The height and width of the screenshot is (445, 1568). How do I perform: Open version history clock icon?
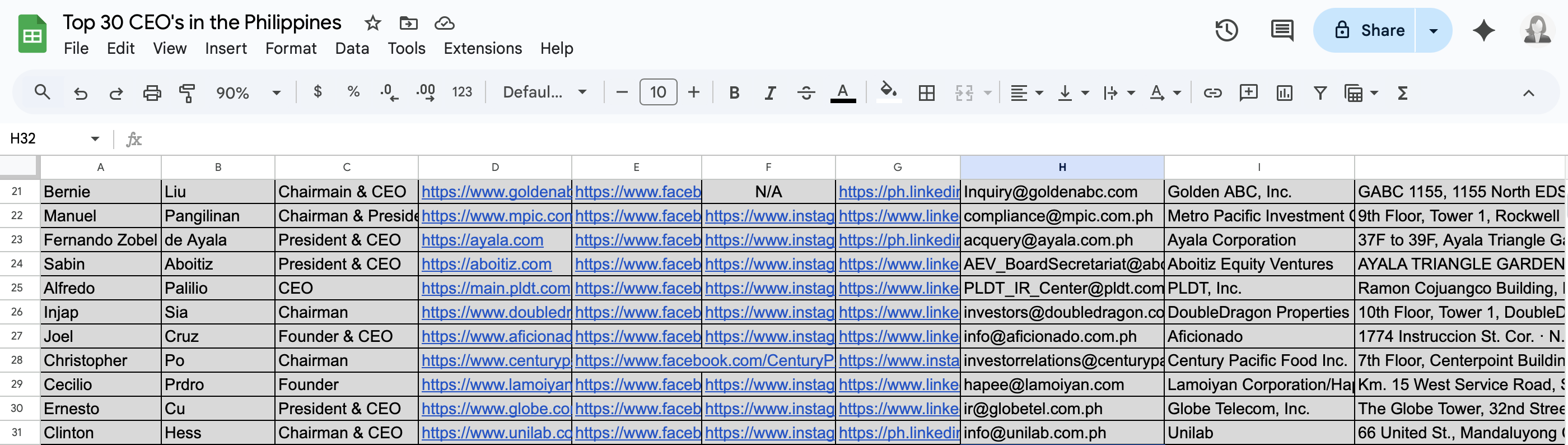tap(1226, 30)
